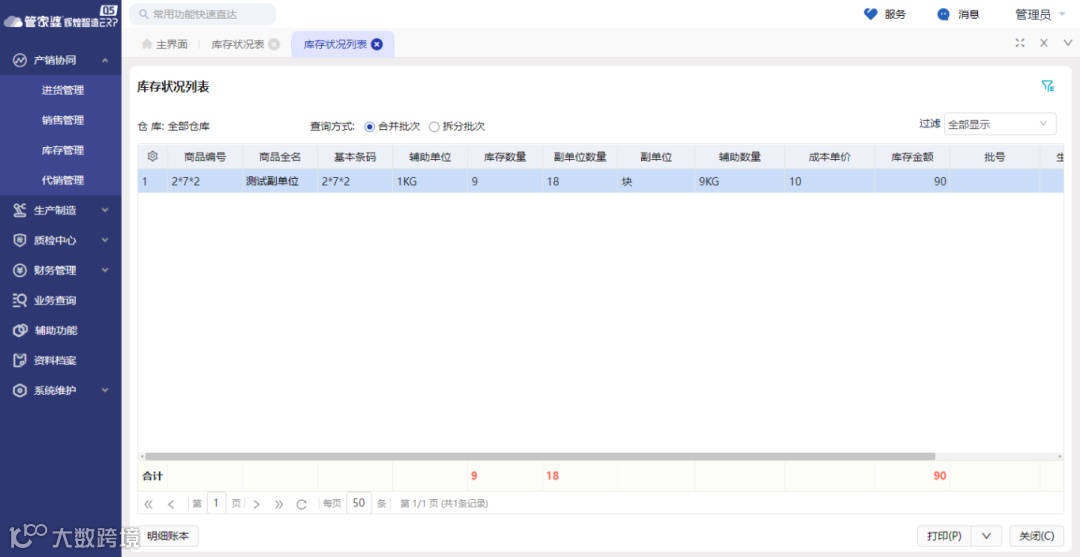Click the home icon of 主界面 tab
This screenshot has width=1080, height=557.
point(147,44)
